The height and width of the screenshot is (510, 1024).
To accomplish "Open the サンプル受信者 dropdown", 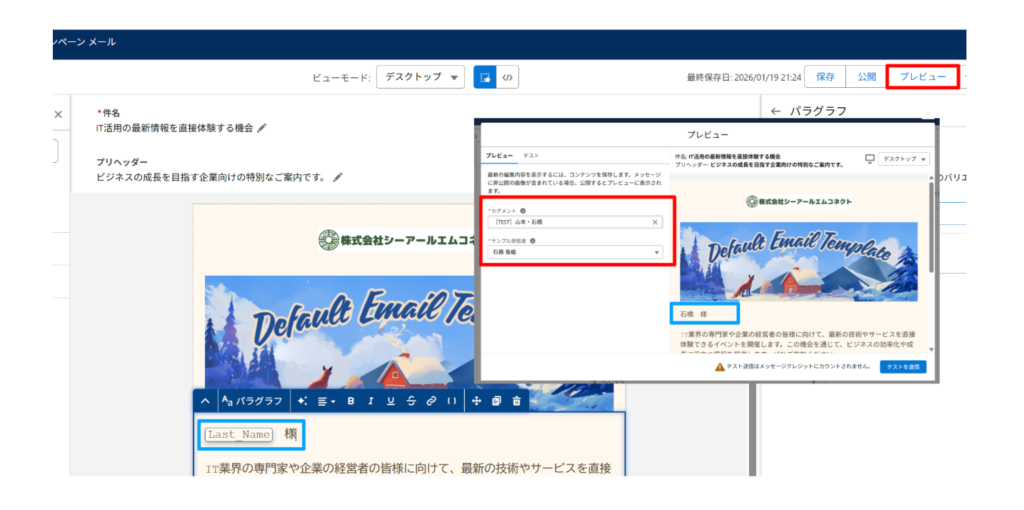I will click(575, 252).
